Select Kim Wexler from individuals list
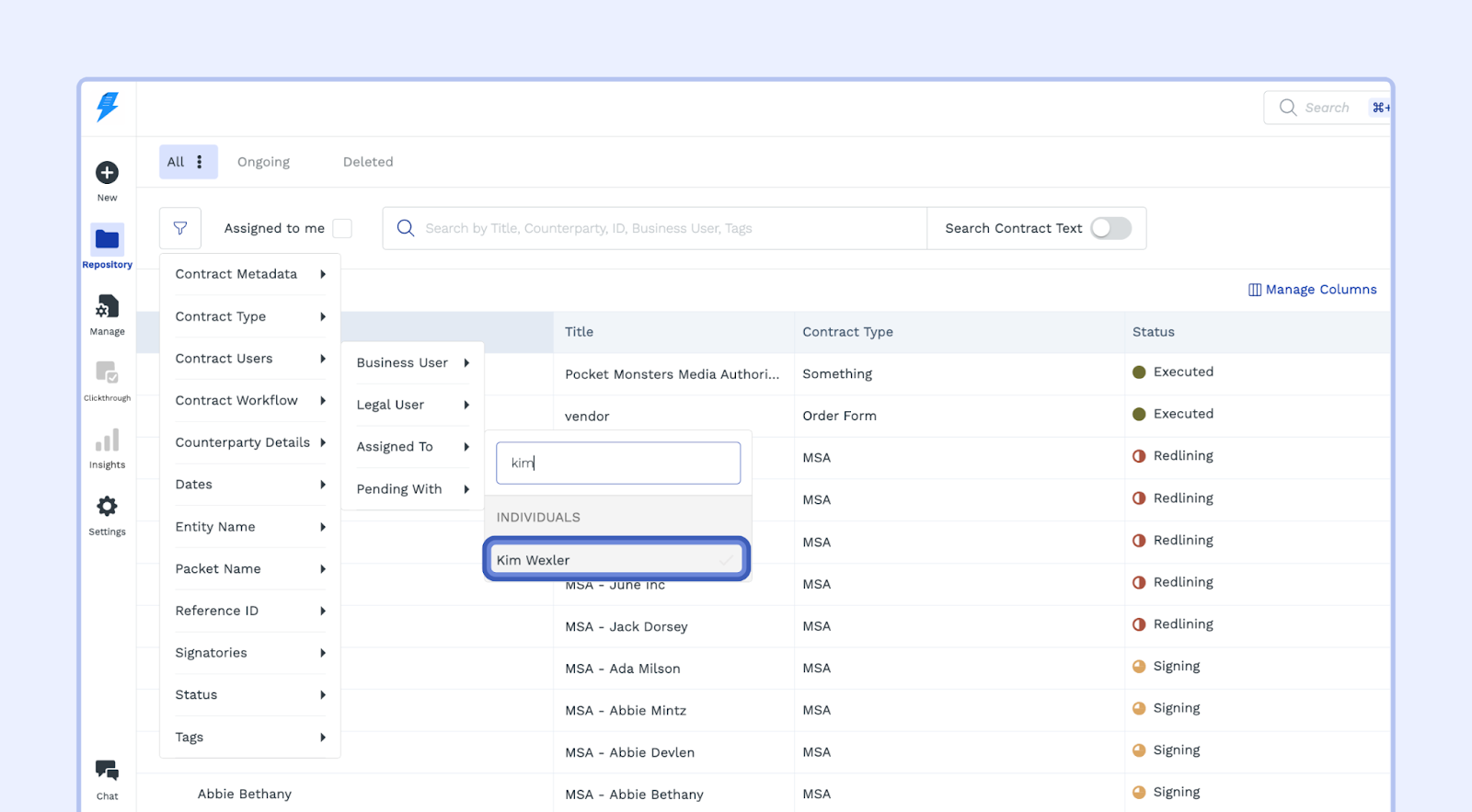 [616, 560]
